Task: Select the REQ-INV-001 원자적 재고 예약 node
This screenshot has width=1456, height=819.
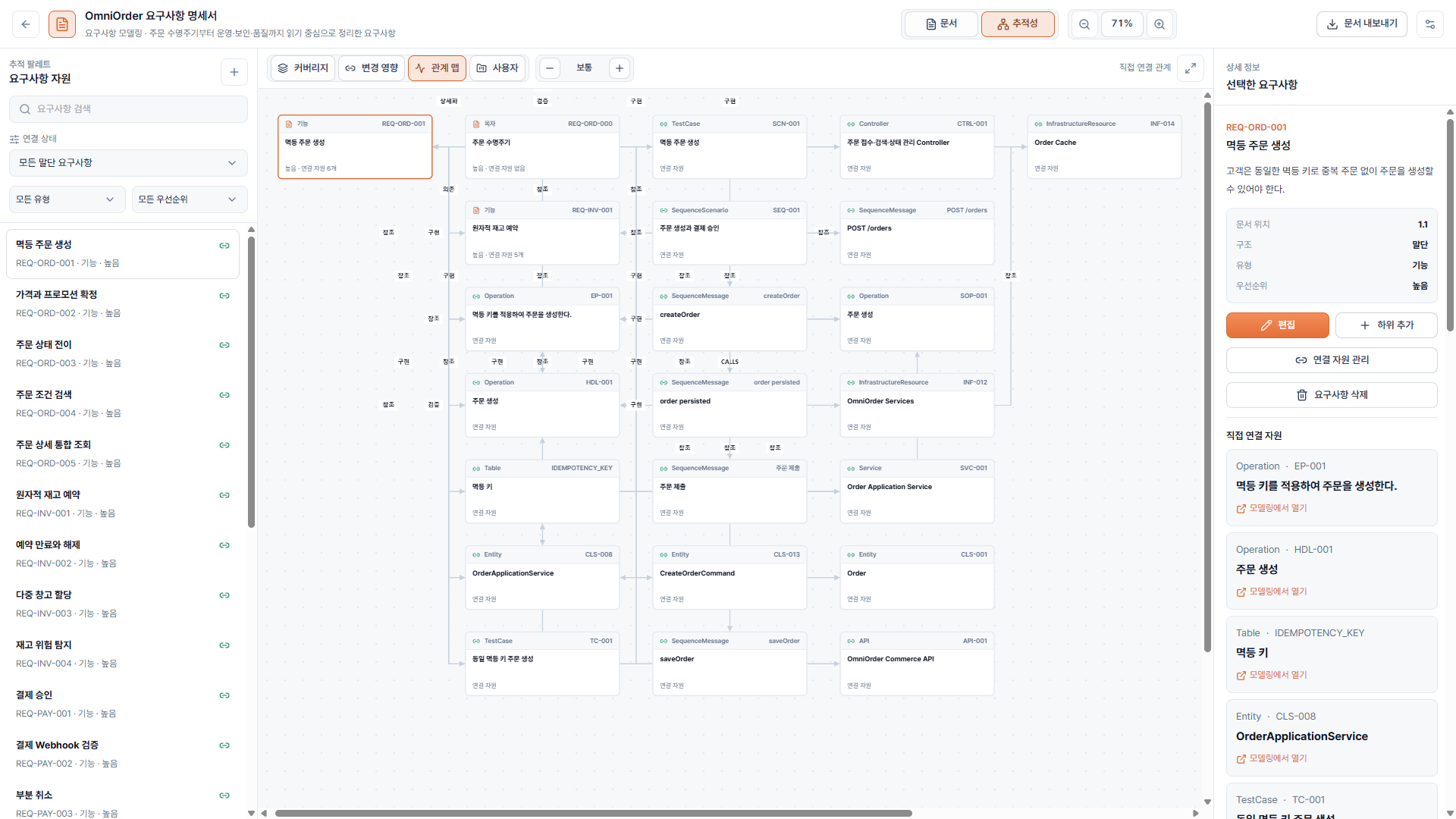Action: click(x=542, y=234)
